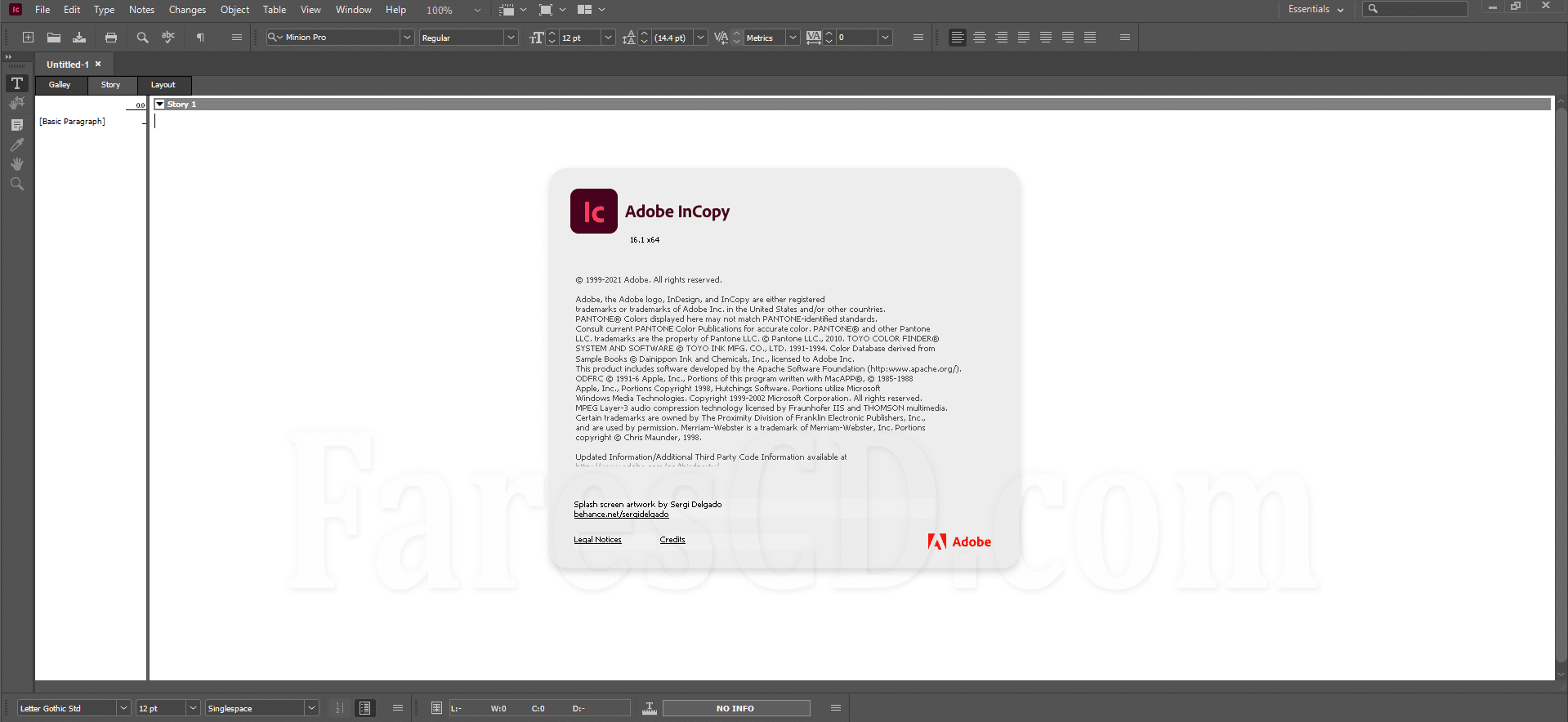Select the Position tool below Type tool
This screenshot has height=722, width=1568.
click(17, 103)
